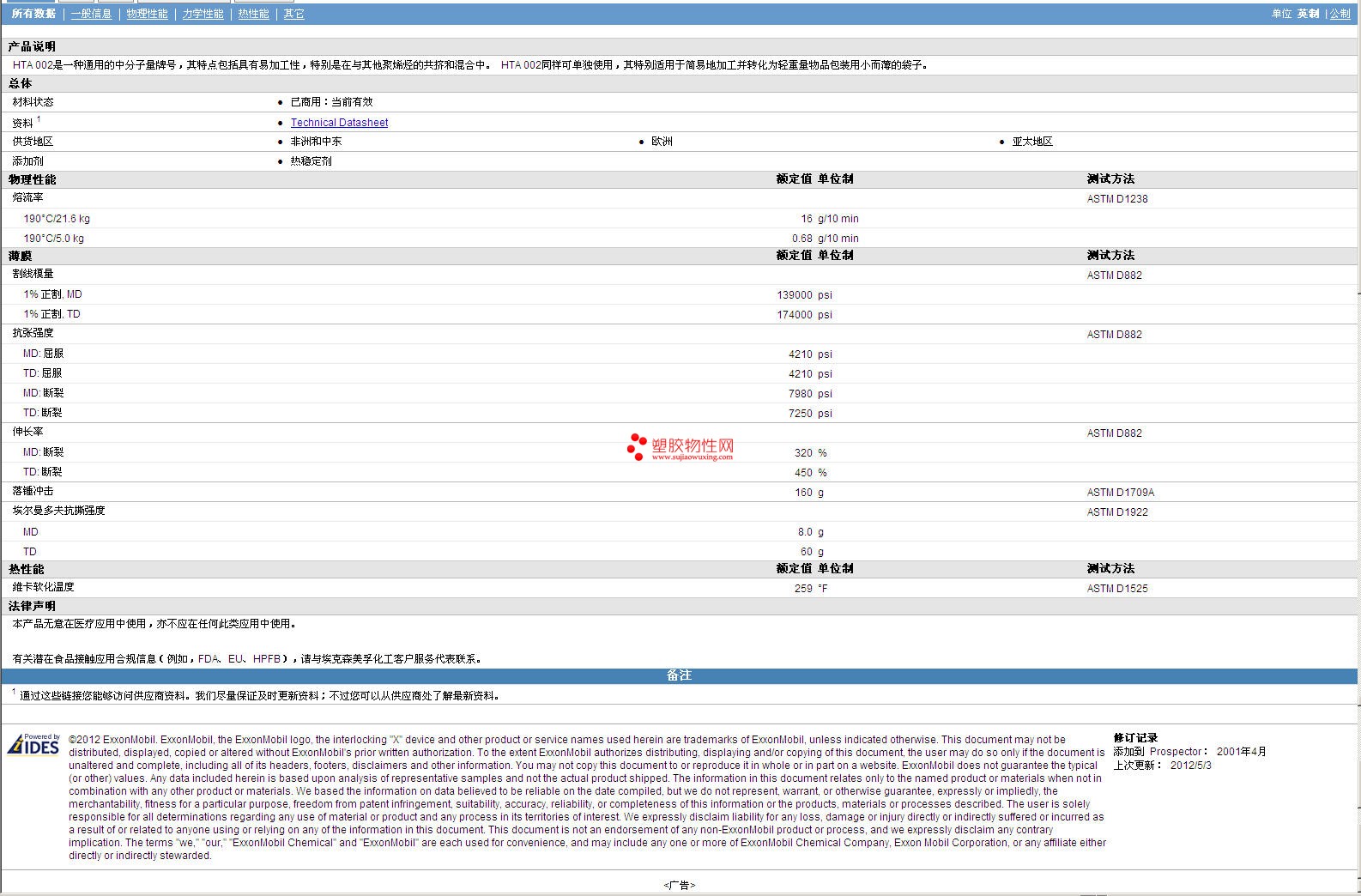Switch to 物理性能 in the top navigation

coord(147,14)
